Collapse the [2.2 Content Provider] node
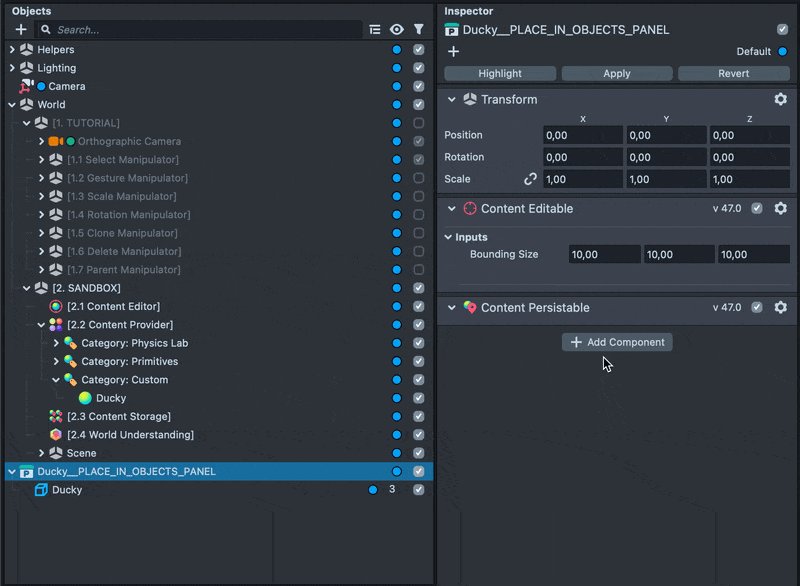 pos(41,325)
